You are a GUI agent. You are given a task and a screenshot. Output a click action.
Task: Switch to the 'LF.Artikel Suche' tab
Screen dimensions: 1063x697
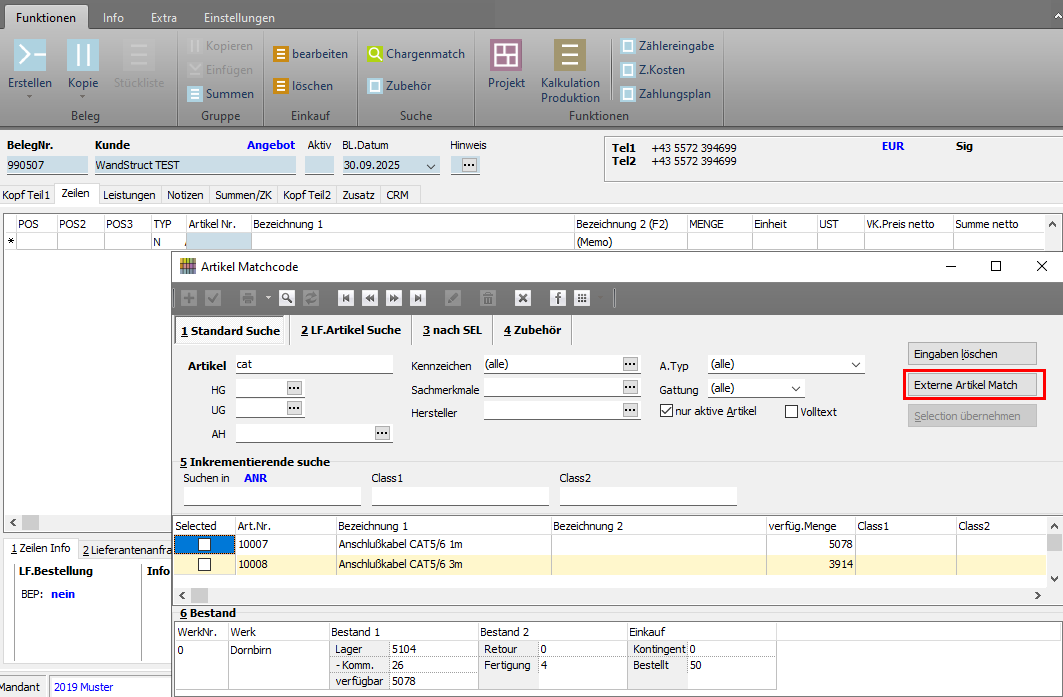350,330
